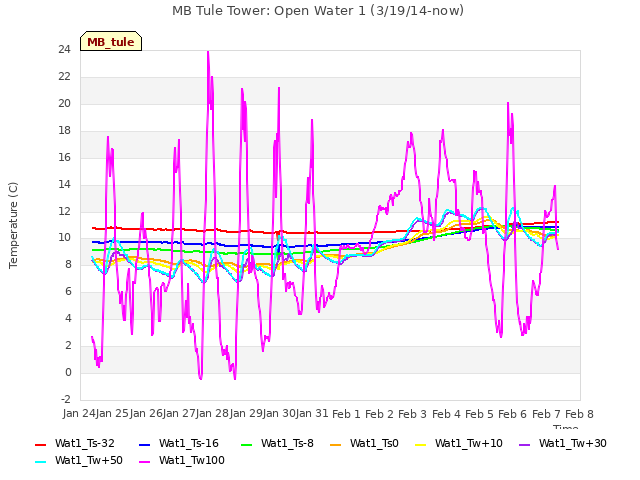Viewport: 640px width, 480px height.
Task: Toggle the Wat1_Tw+50 legend entry
Action: [x=79, y=461]
